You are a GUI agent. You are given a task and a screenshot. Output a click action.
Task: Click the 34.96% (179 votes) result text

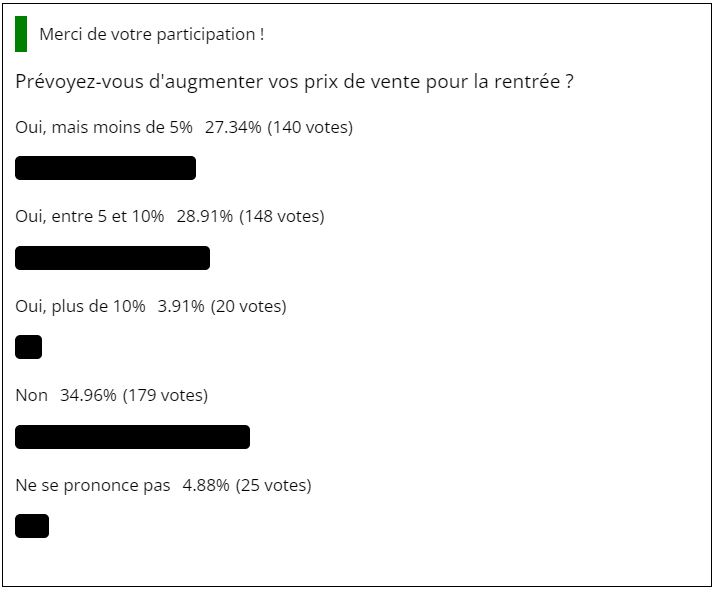pyautogui.click(x=134, y=395)
